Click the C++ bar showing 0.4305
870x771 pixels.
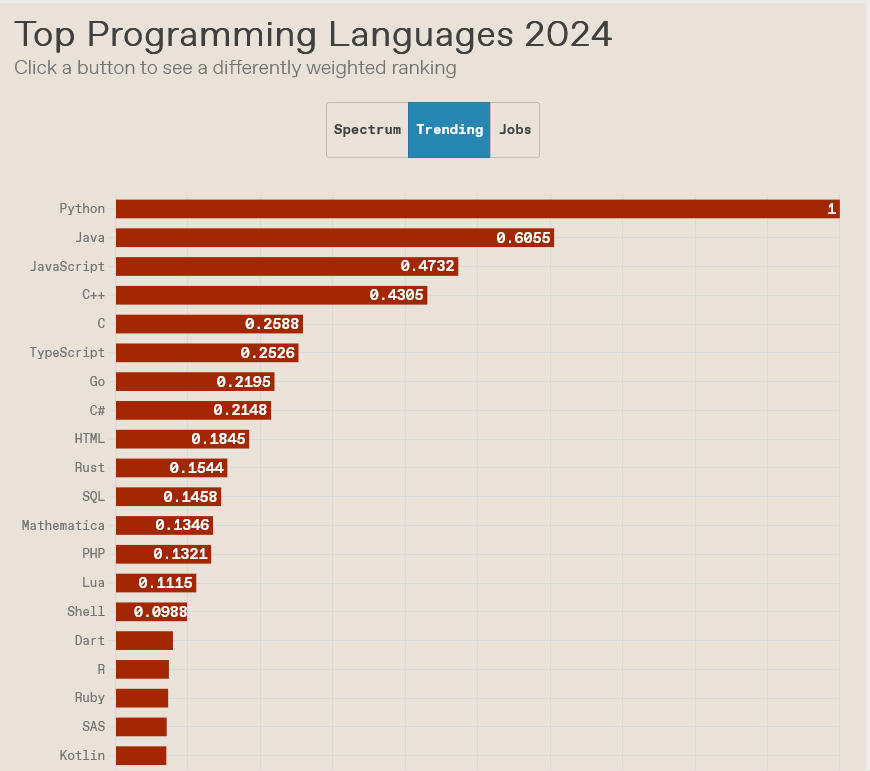pyautogui.click(x=271, y=295)
